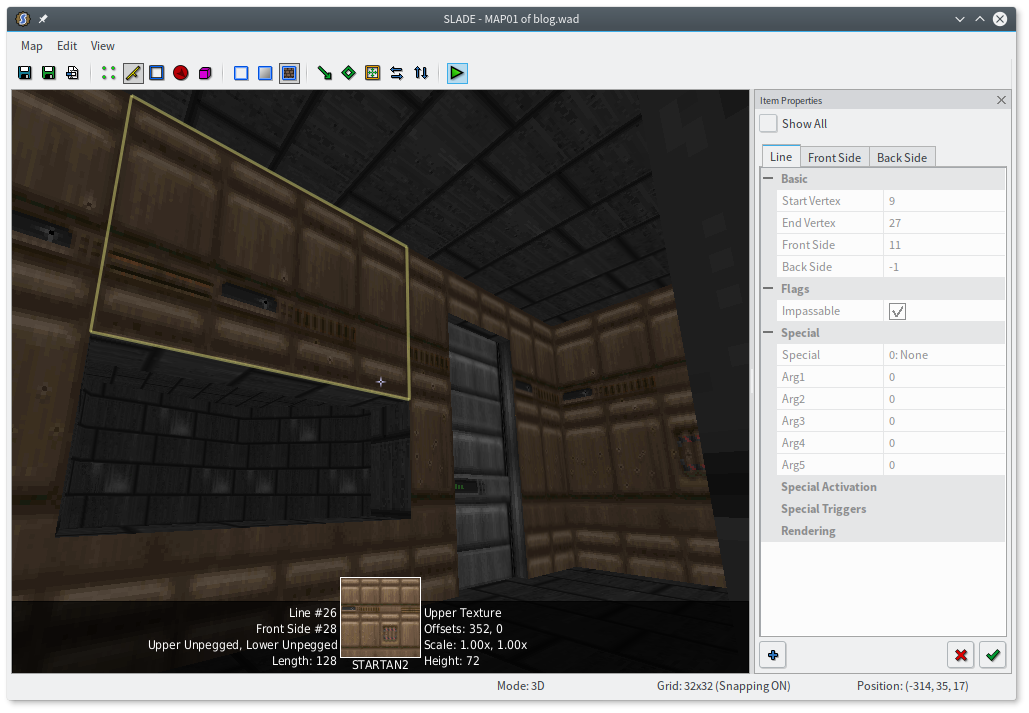Open the Edit menu
The width and height of the screenshot is (1029, 713).
[x=67, y=46]
